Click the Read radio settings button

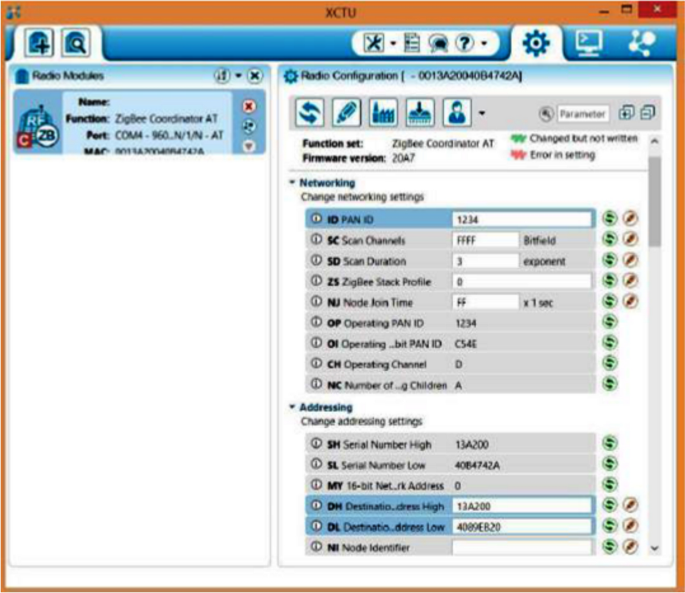pyautogui.click(x=309, y=112)
